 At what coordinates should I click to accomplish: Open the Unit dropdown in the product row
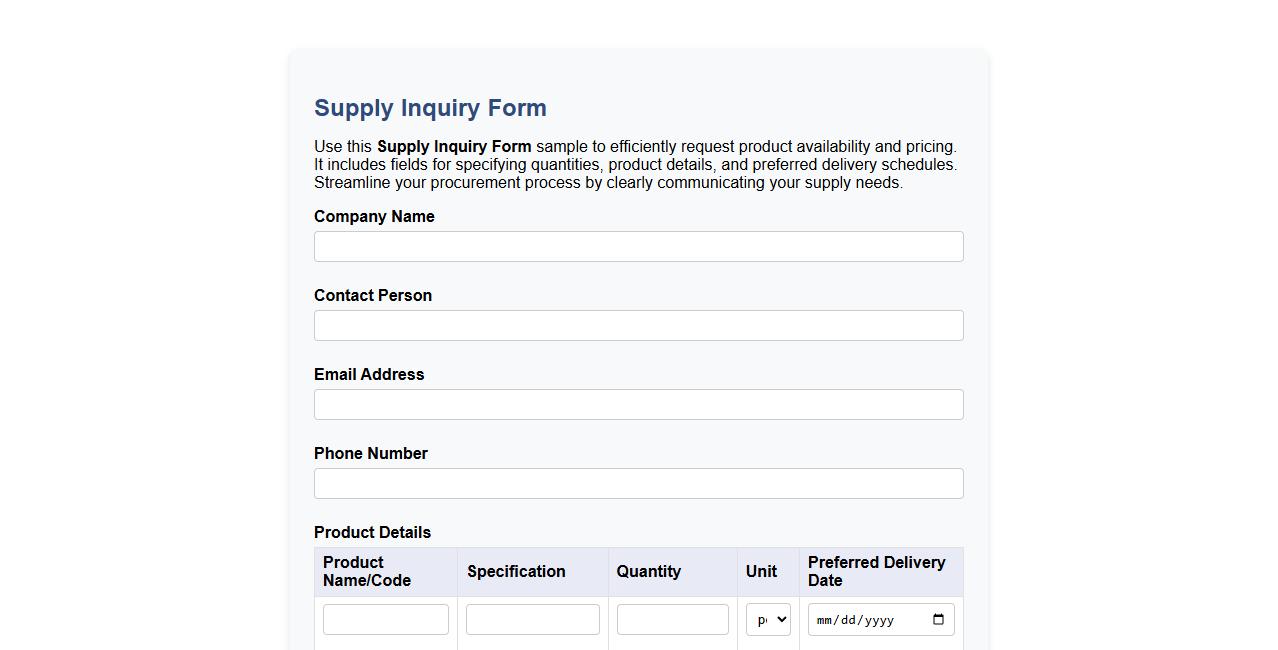pyautogui.click(x=768, y=619)
